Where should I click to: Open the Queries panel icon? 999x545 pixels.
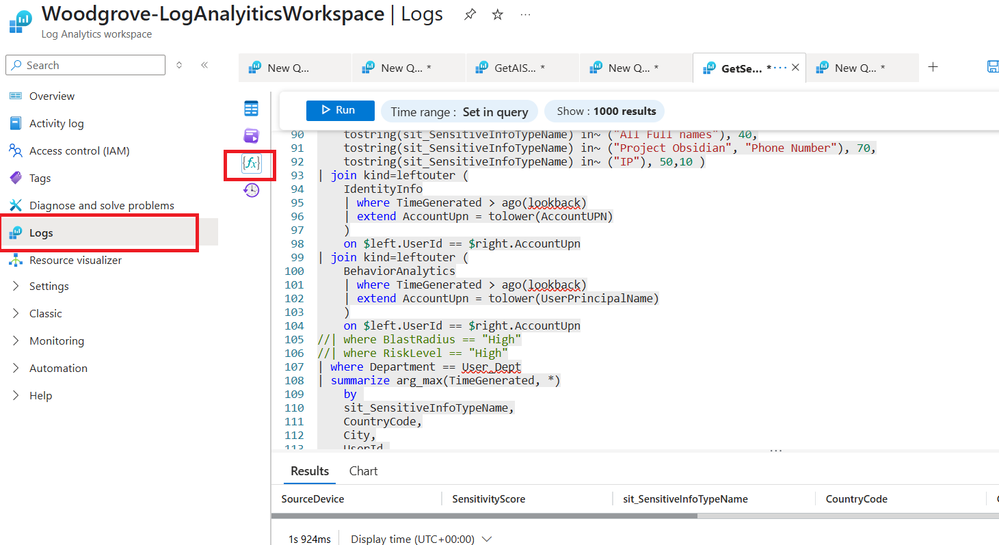click(251, 135)
